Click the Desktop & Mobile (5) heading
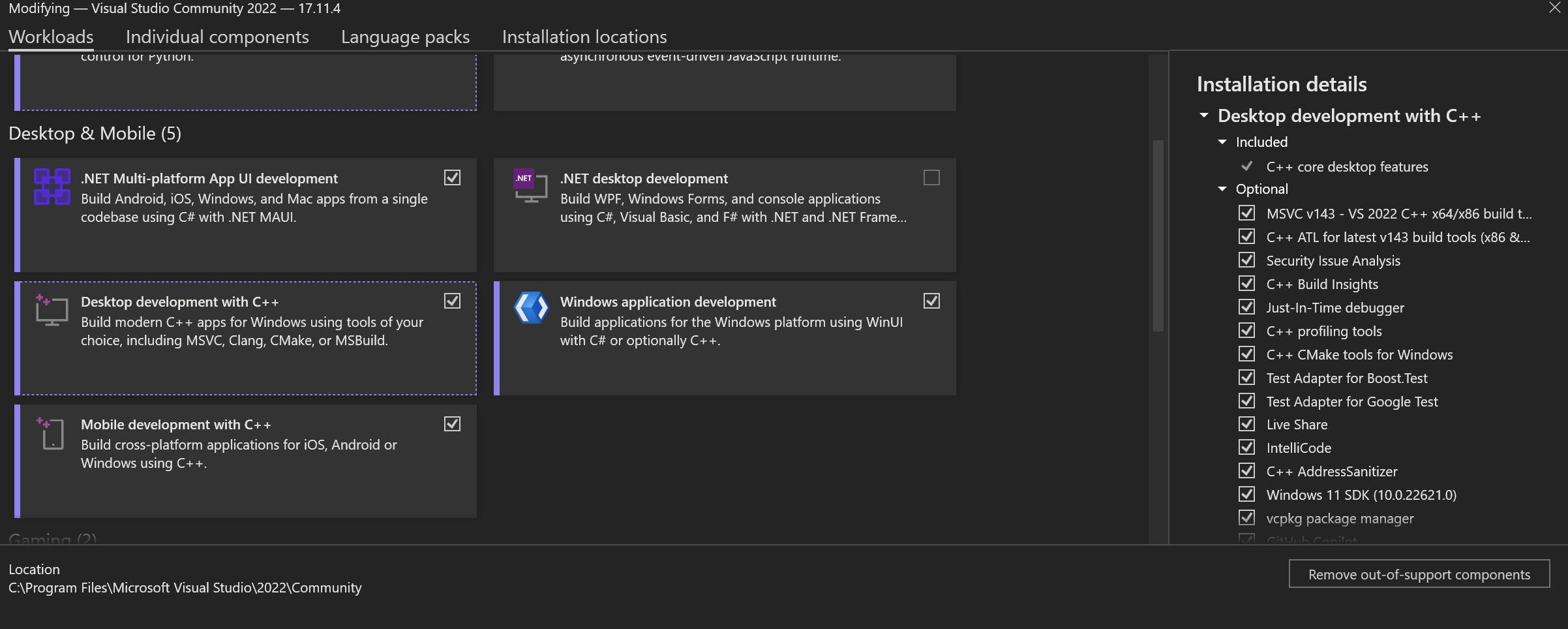The width and height of the screenshot is (1568, 629). pos(95,133)
